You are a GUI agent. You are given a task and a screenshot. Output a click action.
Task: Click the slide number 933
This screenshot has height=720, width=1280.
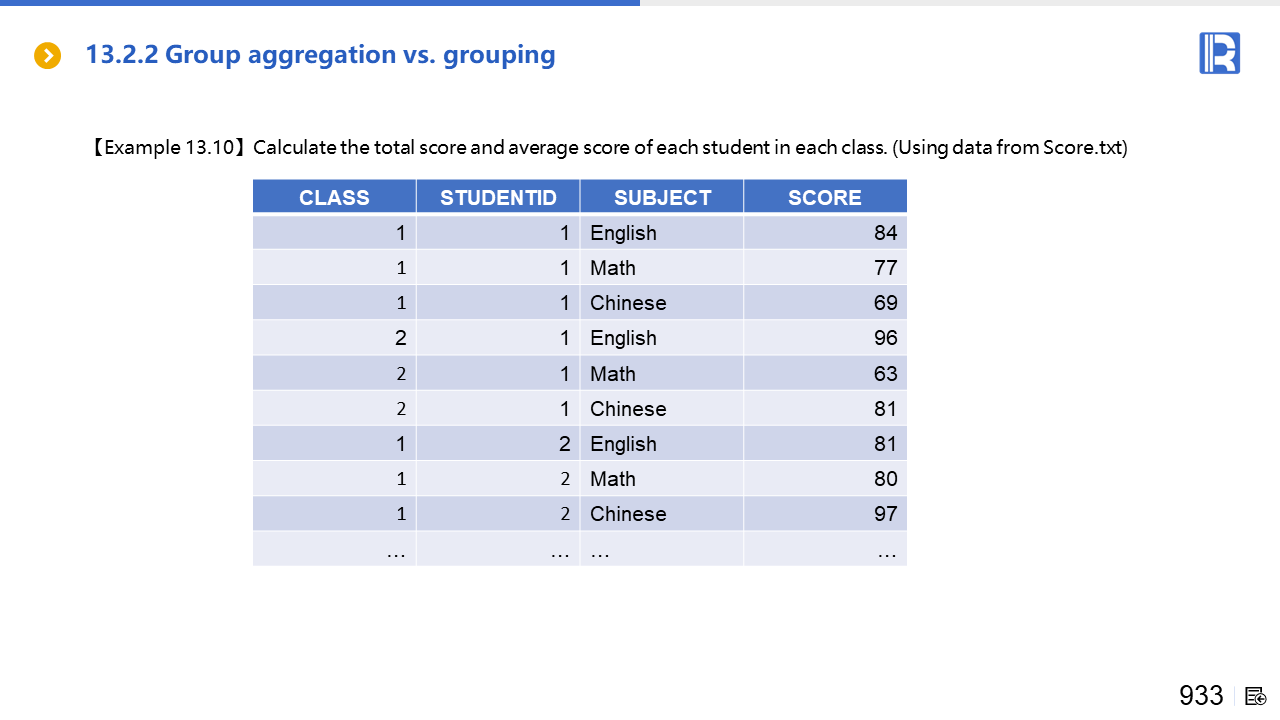click(x=1201, y=696)
